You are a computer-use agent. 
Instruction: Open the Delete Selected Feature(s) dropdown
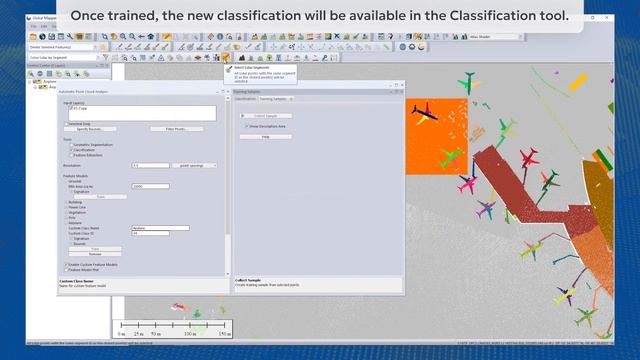pyautogui.click(x=95, y=47)
